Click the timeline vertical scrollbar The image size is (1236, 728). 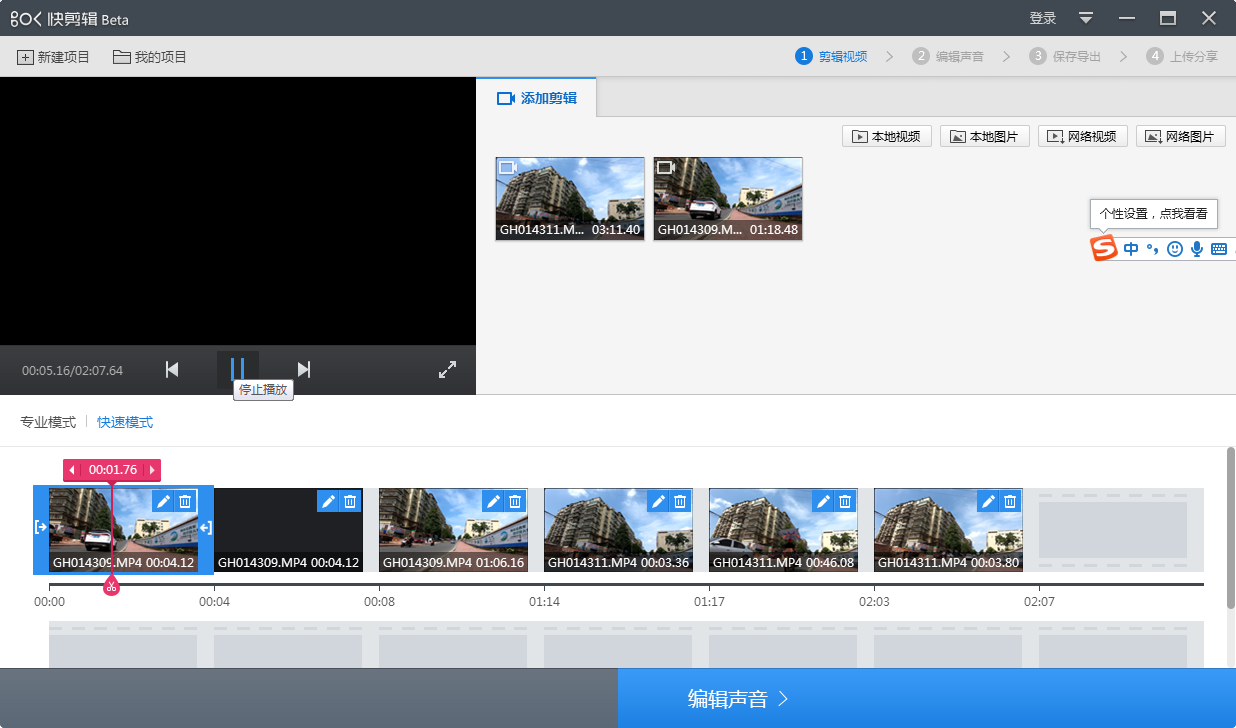(1230, 527)
